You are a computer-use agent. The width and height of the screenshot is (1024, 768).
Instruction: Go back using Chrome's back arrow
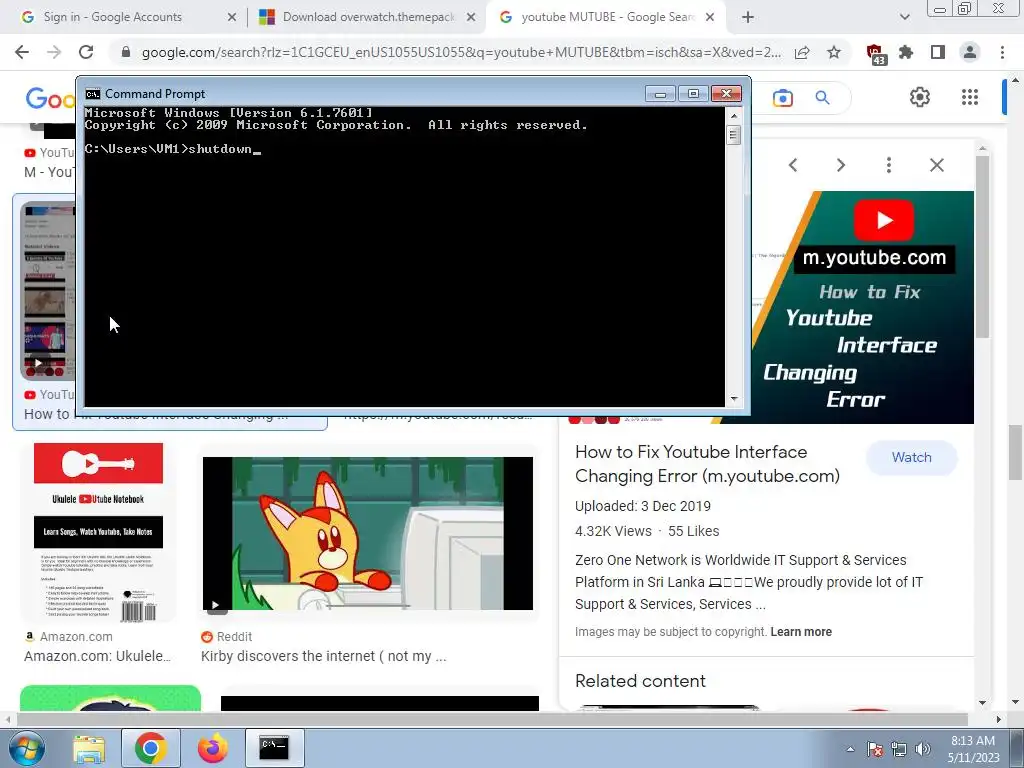coord(22,52)
